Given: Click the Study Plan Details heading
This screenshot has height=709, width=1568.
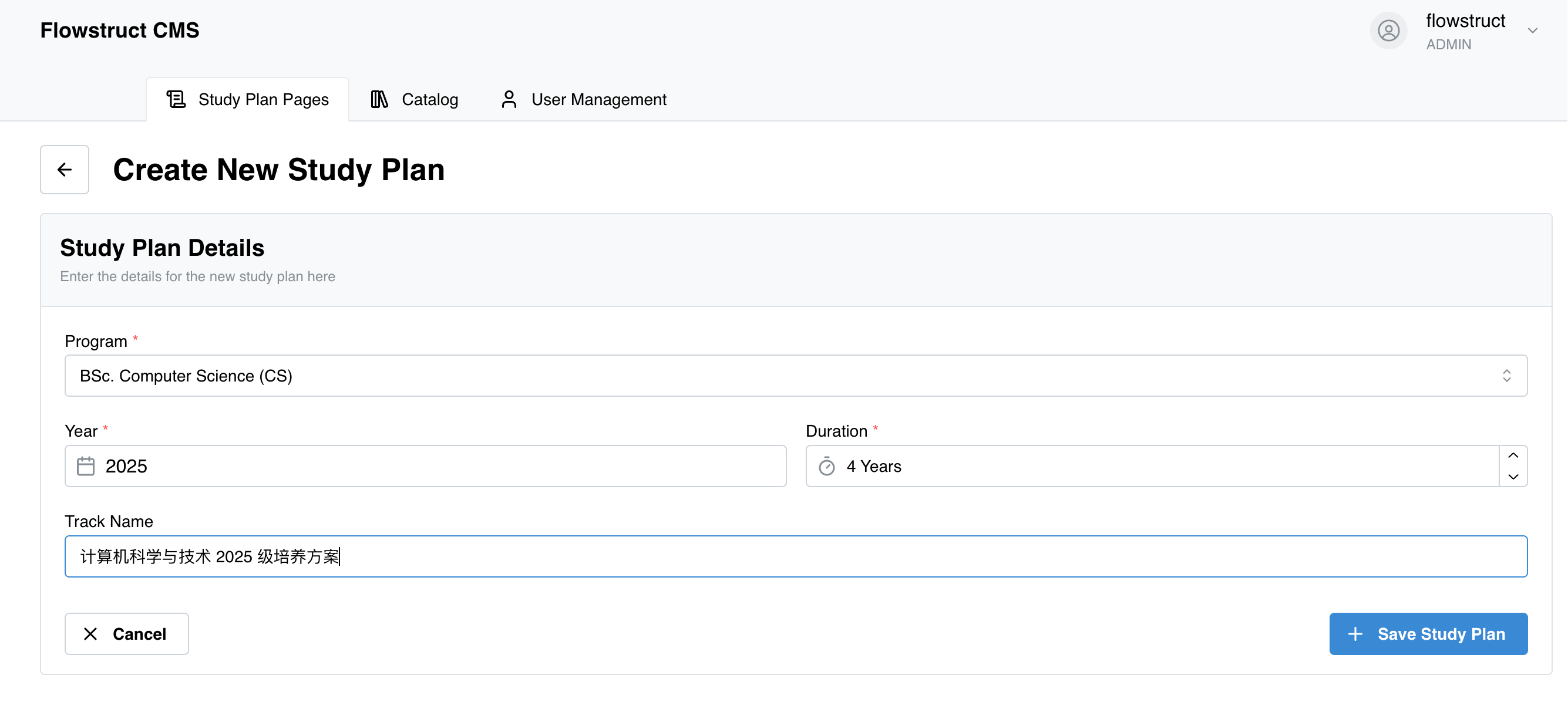Looking at the screenshot, I should tap(162, 248).
